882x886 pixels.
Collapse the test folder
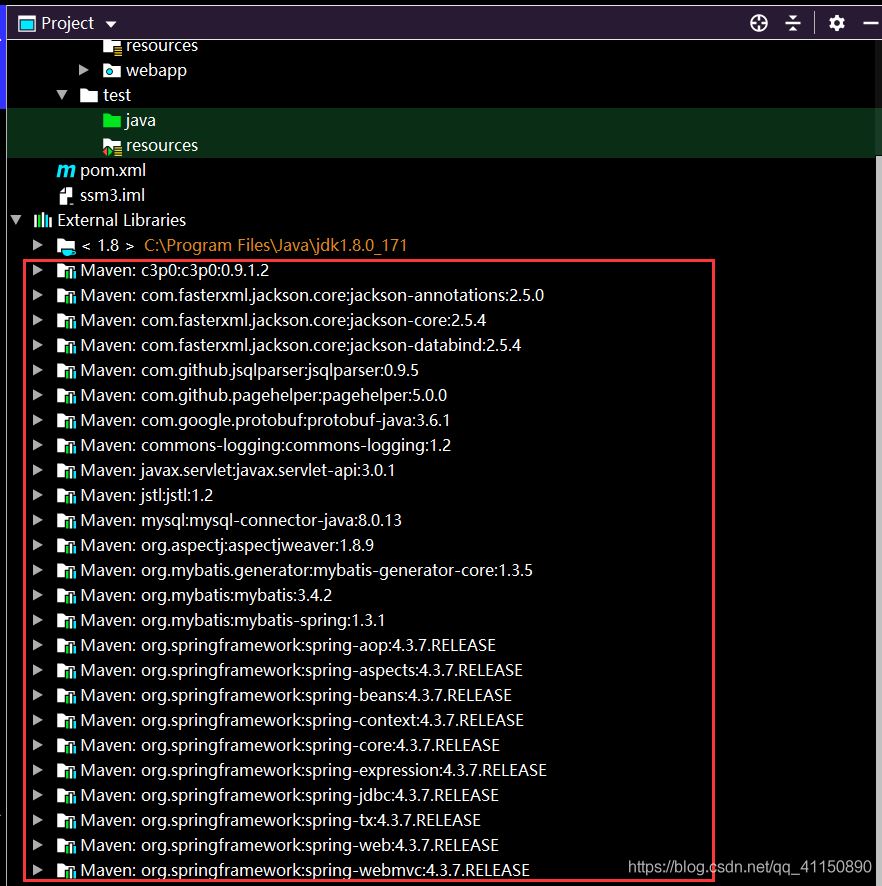[62, 96]
